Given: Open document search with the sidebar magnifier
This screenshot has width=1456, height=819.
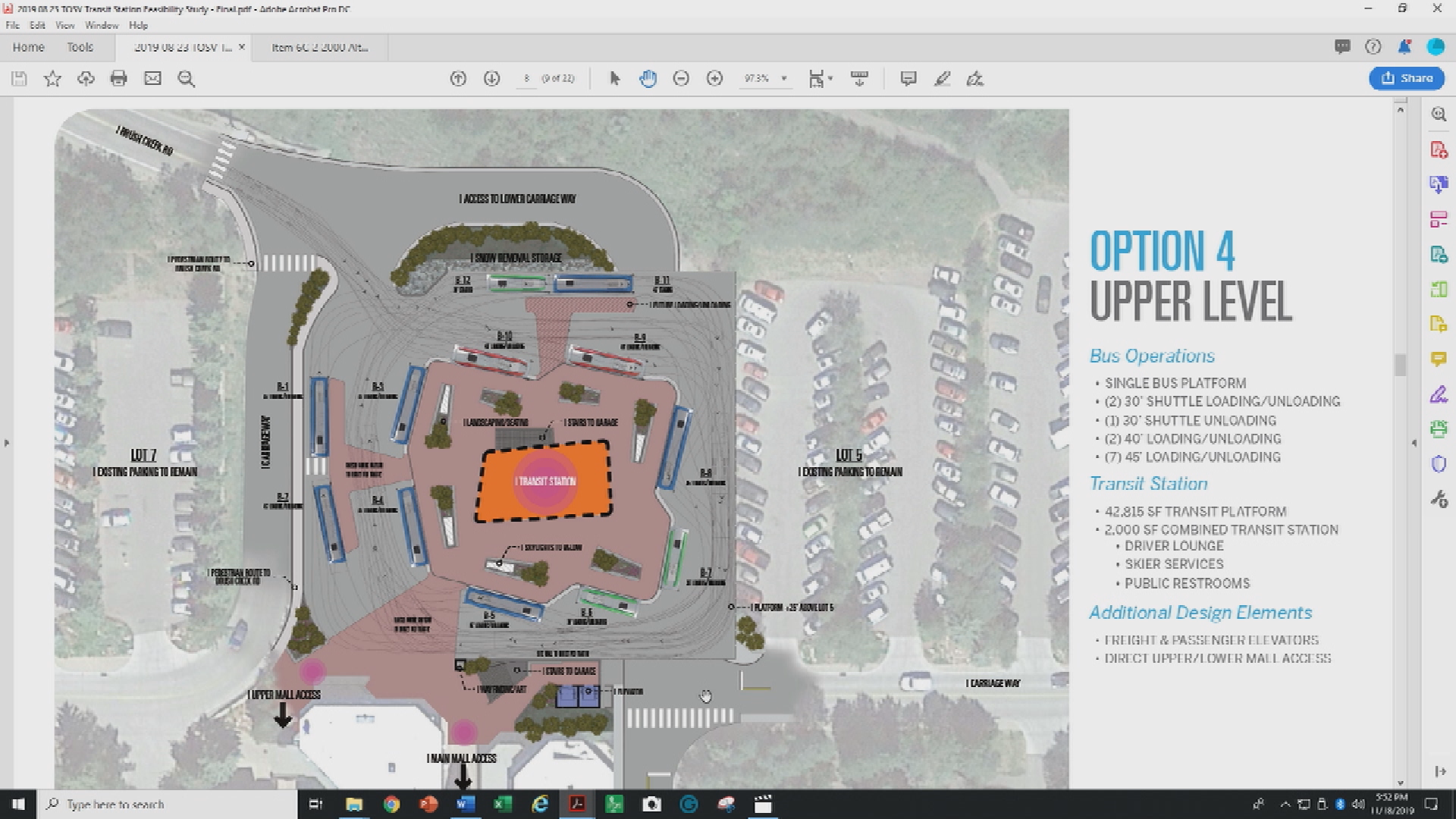Looking at the screenshot, I should 1439,114.
